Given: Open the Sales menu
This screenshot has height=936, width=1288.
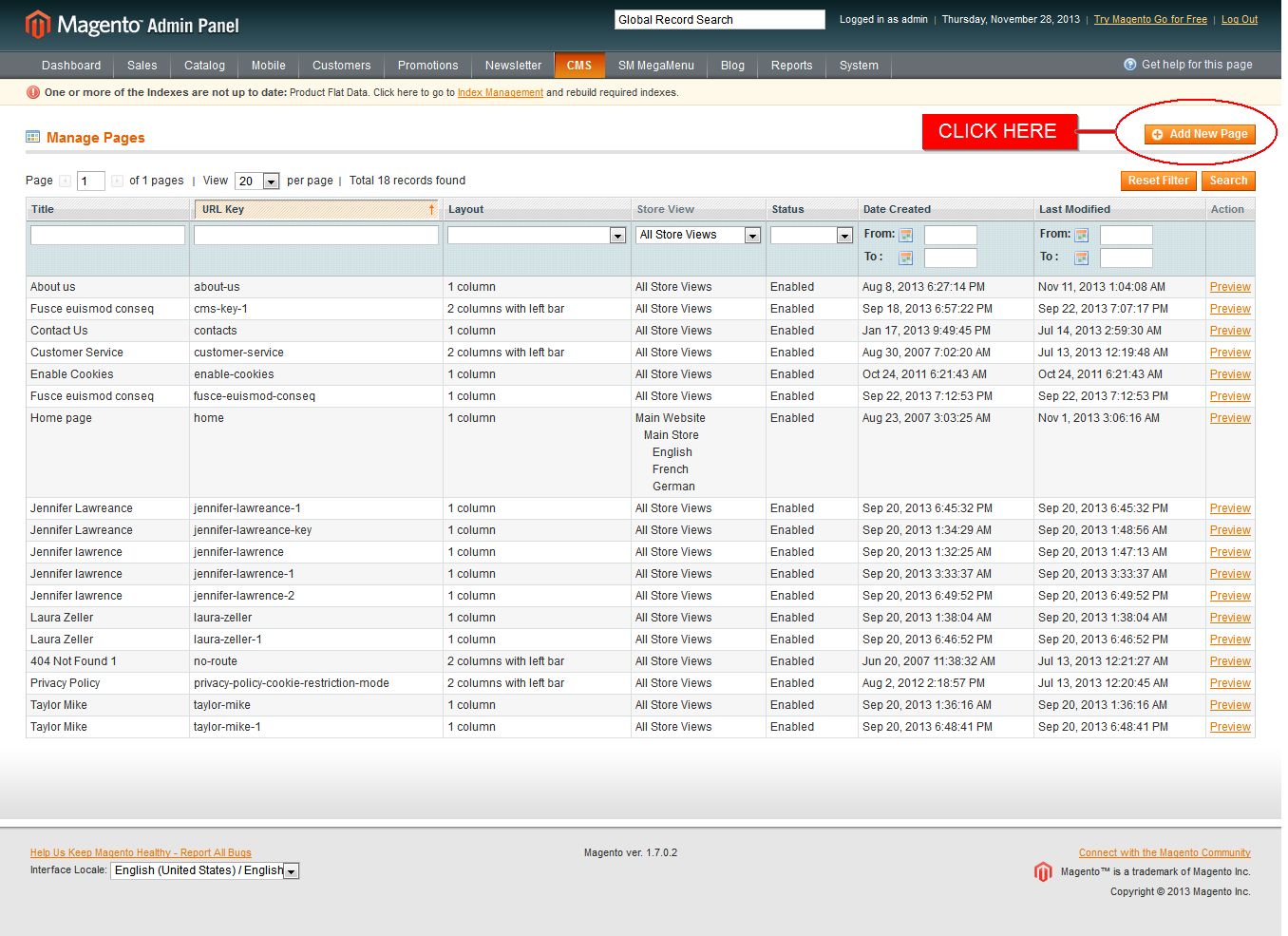Looking at the screenshot, I should 142,66.
